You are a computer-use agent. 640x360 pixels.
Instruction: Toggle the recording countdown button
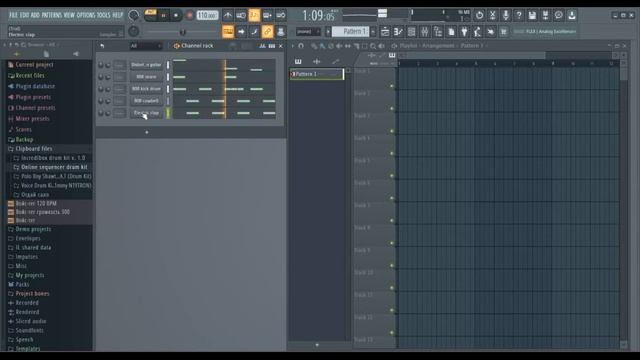[x=254, y=16]
